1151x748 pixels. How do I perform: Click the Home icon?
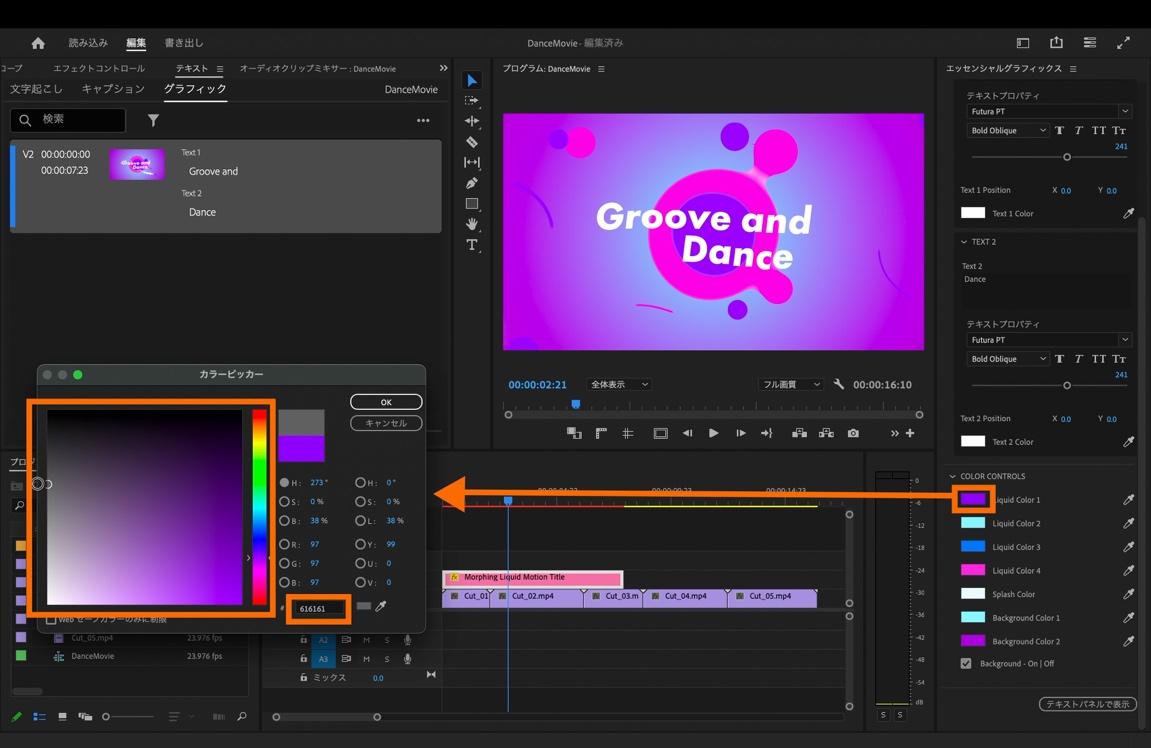(38, 43)
